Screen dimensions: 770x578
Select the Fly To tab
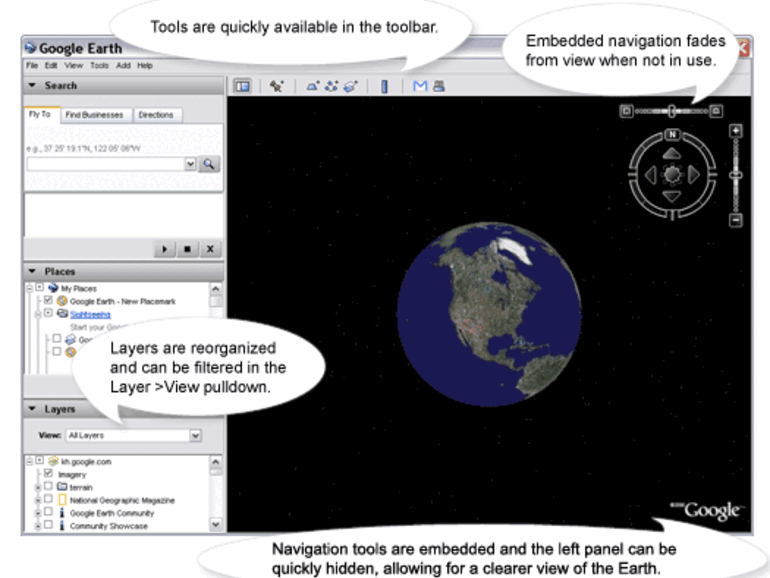pyautogui.click(x=40, y=114)
